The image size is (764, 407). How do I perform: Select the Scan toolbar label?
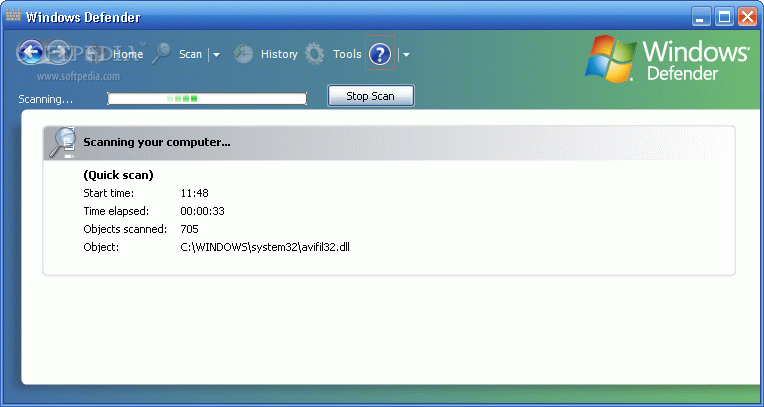[x=190, y=54]
